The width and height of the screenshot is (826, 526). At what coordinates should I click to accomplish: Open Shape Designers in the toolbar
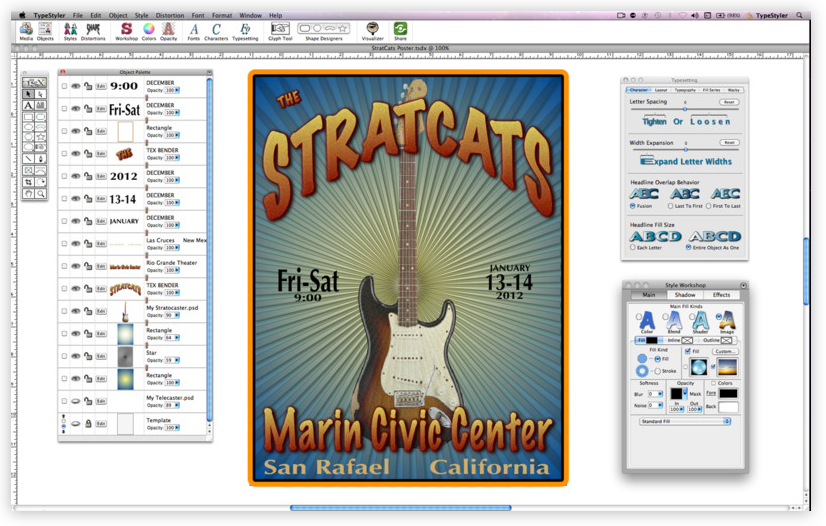pos(323,31)
